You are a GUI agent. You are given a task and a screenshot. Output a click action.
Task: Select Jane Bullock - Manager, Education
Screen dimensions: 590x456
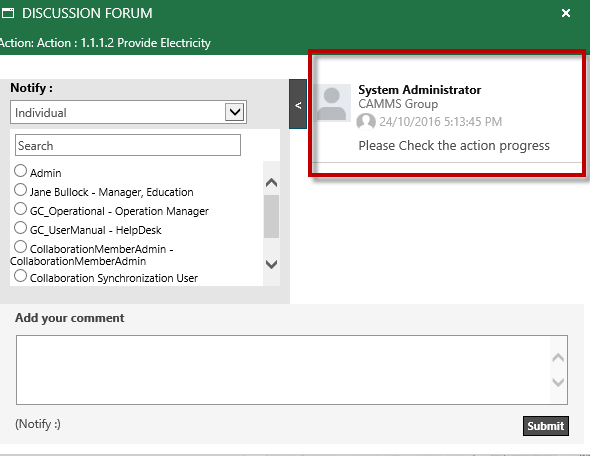(x=20, y=190)
